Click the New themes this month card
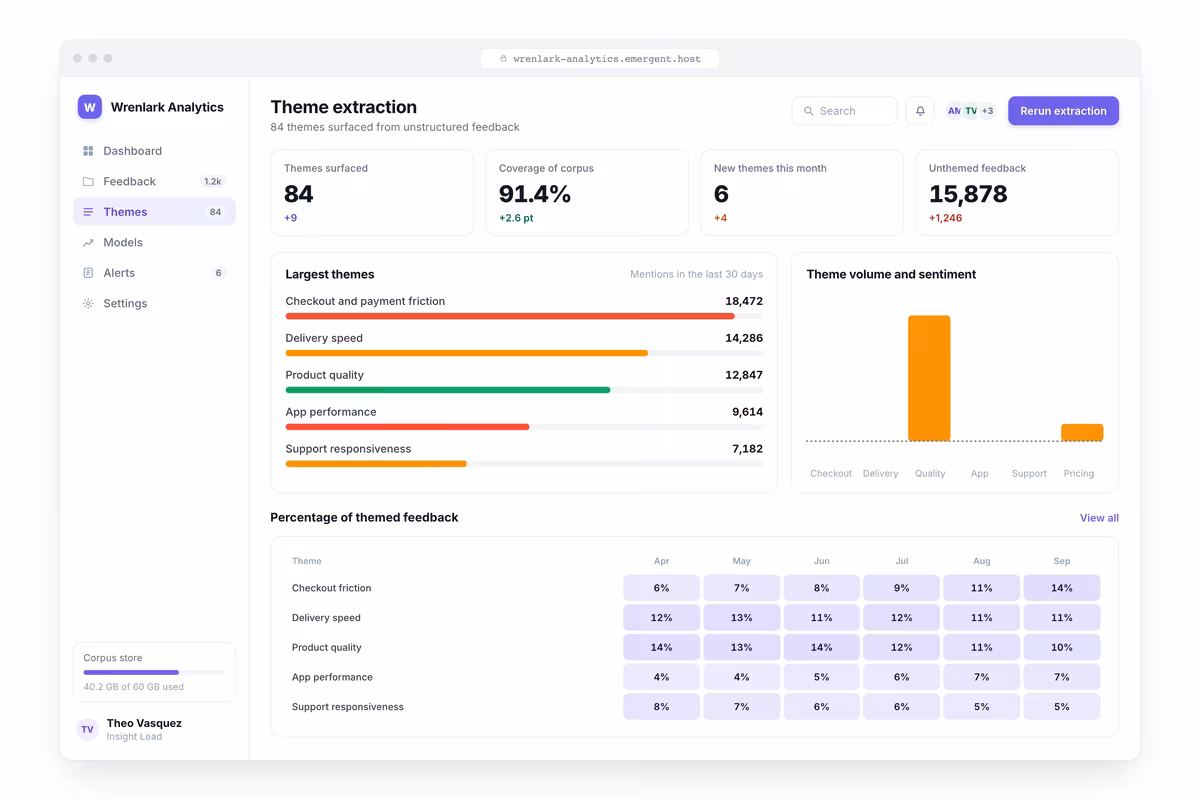This screenshot has height=800, width=1200. click(x=802, y=193)
